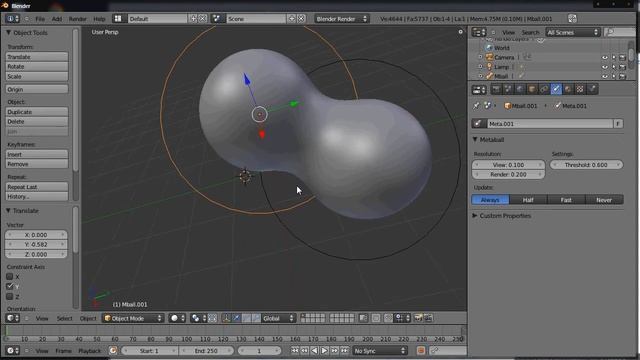
Task: Toggle the F fake user button for Meta.001
Action: click(618, 123)
